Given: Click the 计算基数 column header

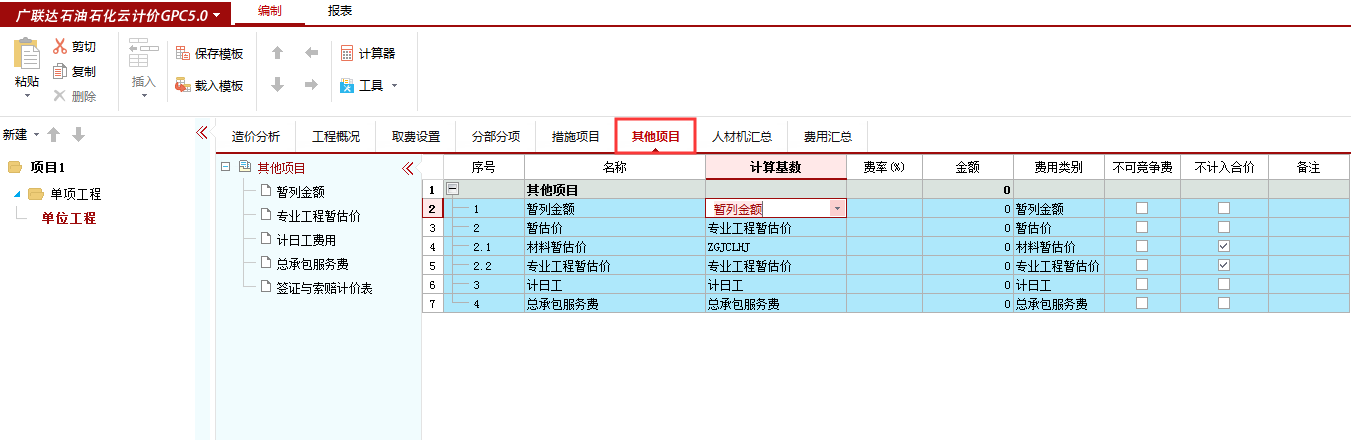Looking at the screenshot, I should 776,167.
